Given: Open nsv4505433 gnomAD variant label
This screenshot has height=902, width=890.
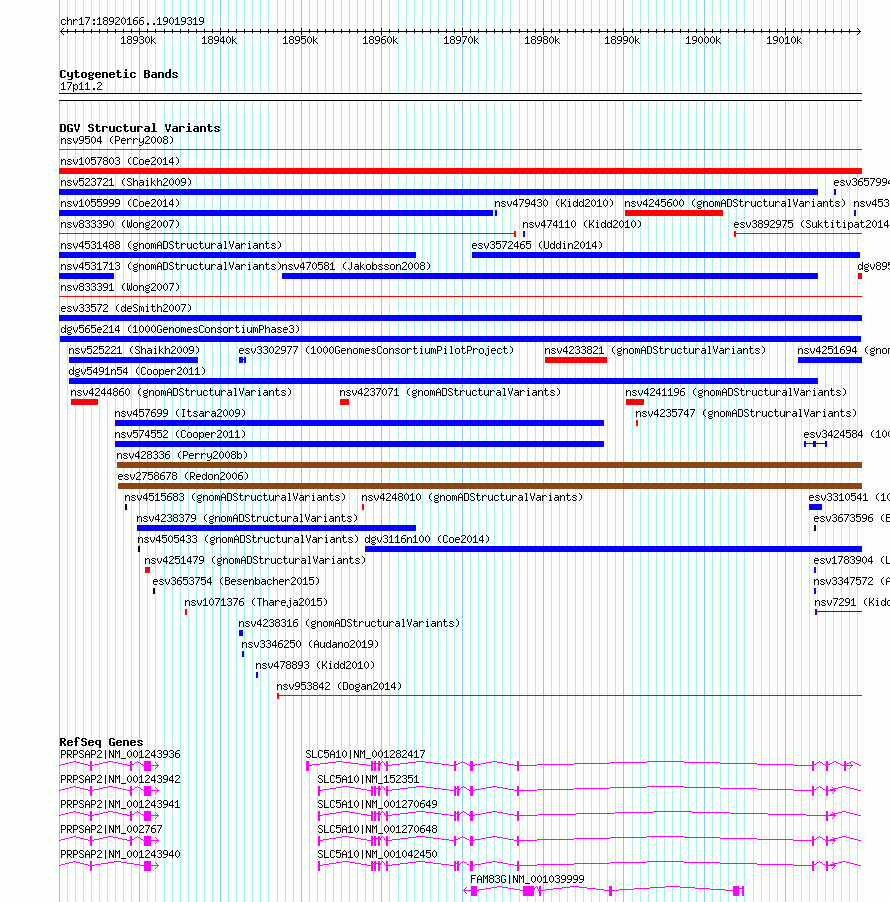Looking at the screenshot, I should tap(248, 540).
